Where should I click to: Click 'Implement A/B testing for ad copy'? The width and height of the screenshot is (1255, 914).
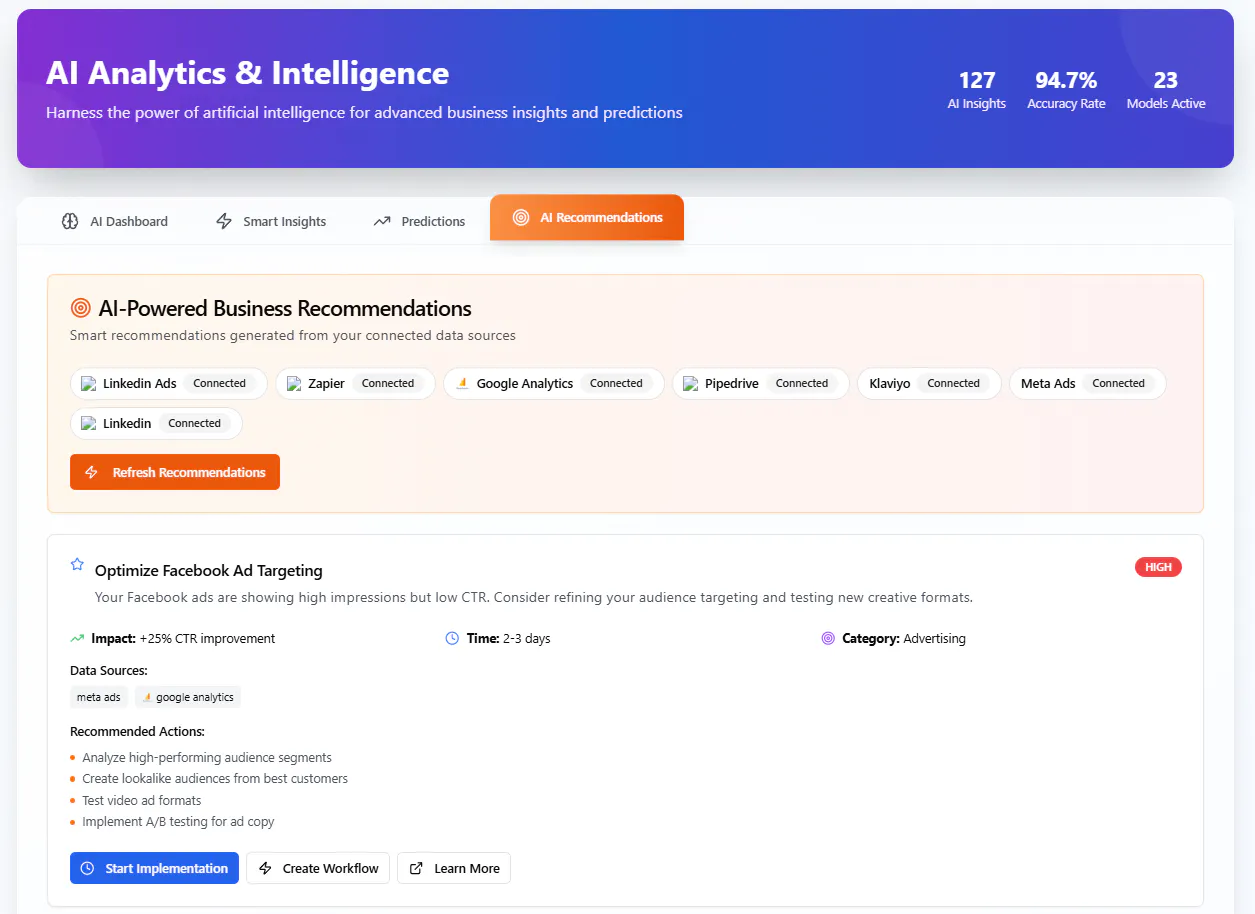[178, 822]
